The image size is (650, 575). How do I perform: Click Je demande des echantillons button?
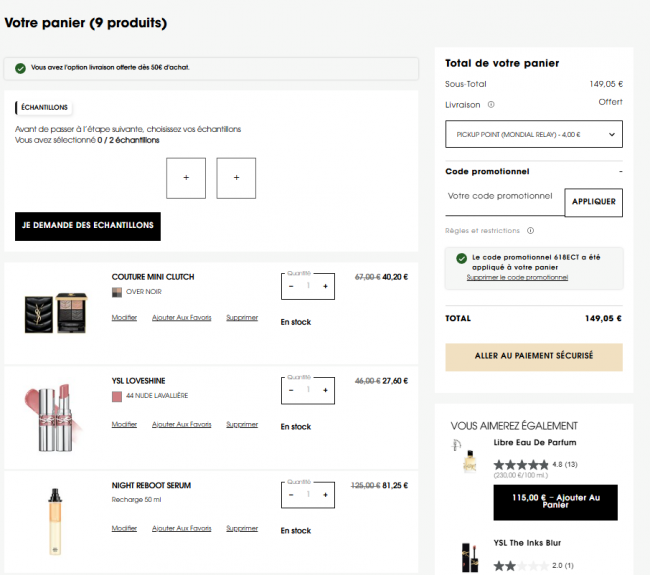click(x=88, y=226)
